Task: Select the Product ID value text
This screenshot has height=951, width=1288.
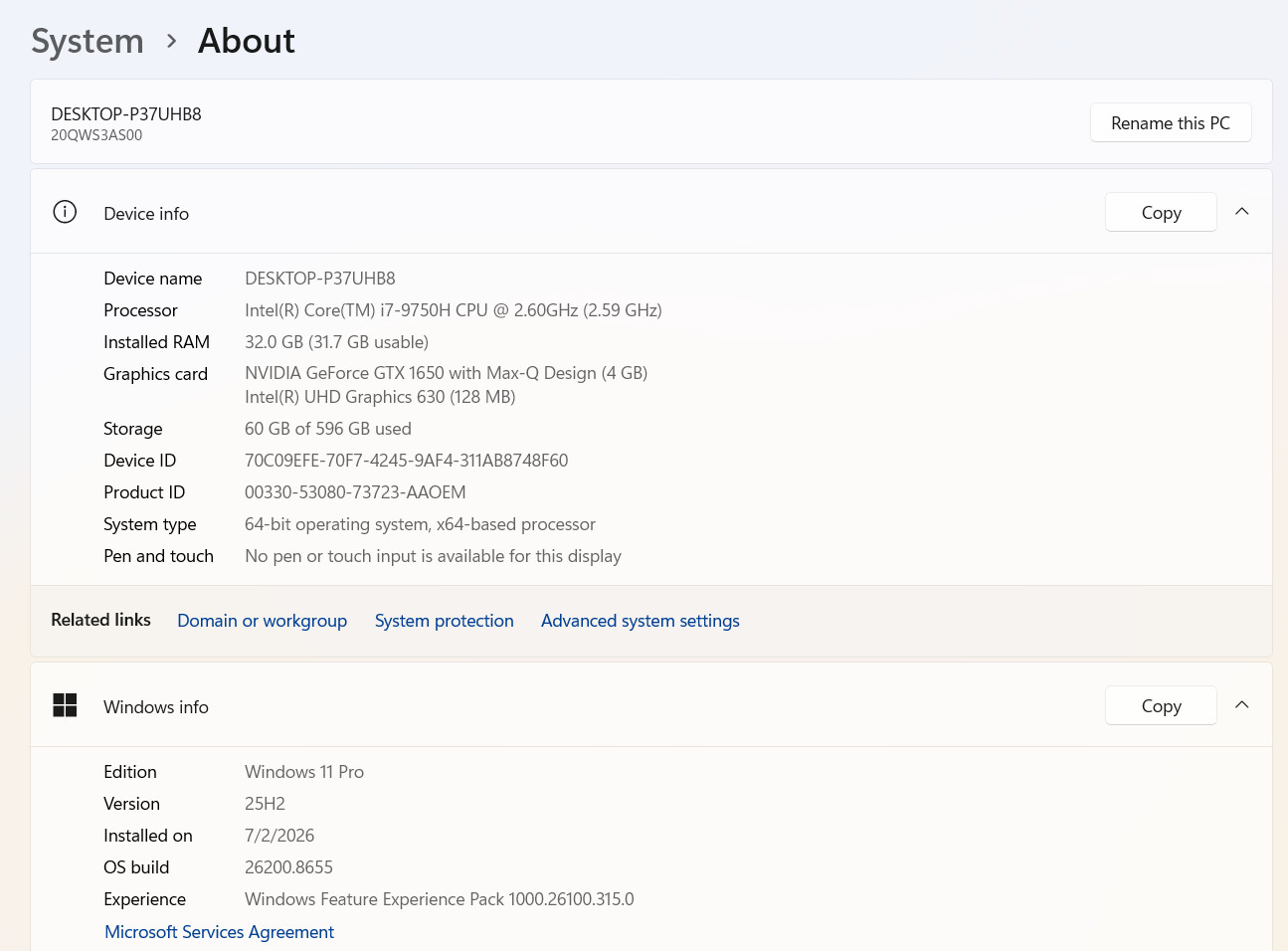Action: [x=355, y=492]
